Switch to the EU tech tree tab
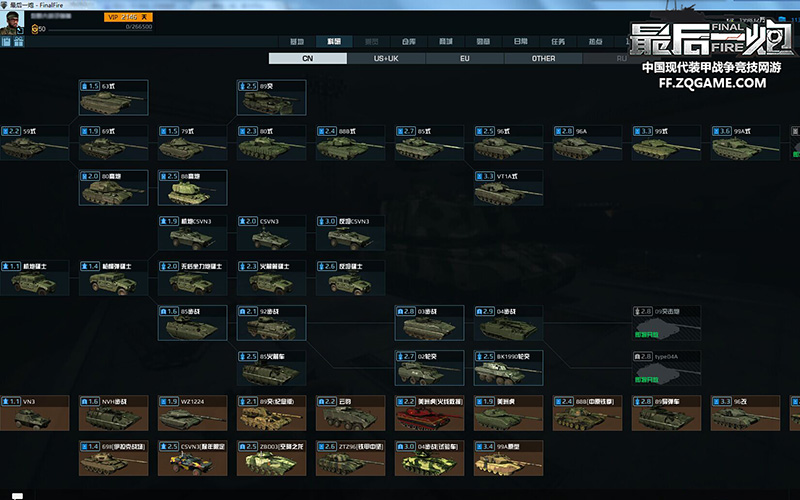Image resolution: width=800 pixels, height=500 pixels. 465,59
